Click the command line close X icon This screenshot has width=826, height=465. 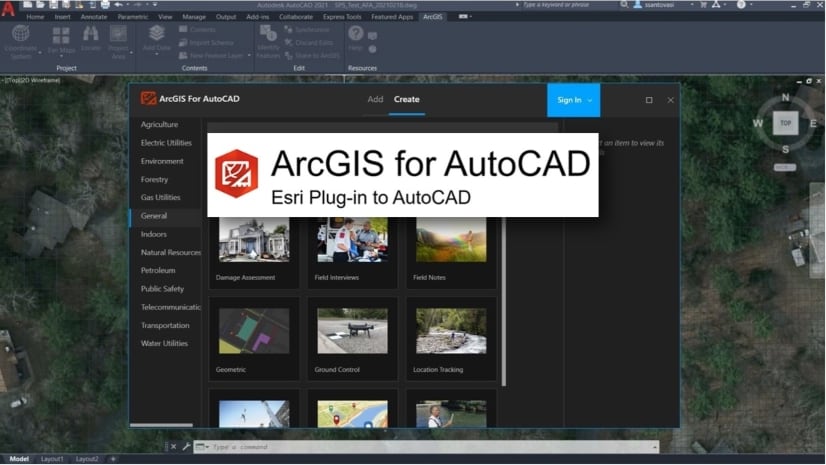tap(173, 447)
